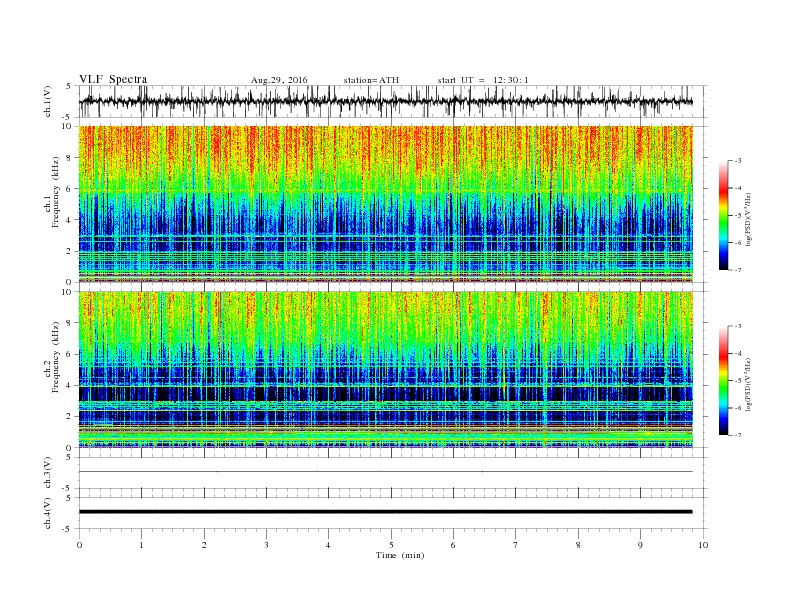Click the ch.2 color bar "log(PSD)(V²/Hz)" label

[749, 385]
